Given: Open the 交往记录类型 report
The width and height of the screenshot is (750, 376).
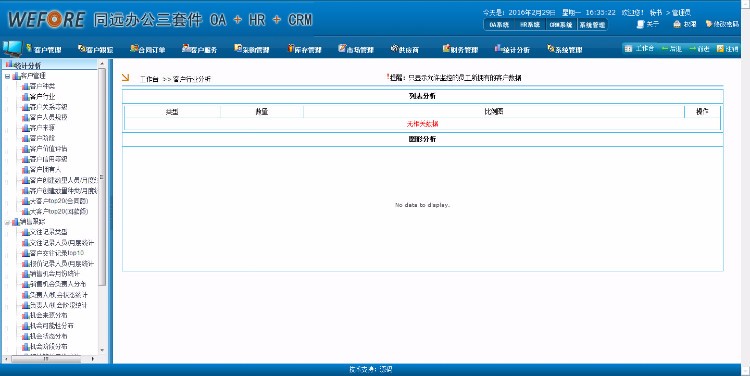Looking at the screenshot, I should click(48, 232).
